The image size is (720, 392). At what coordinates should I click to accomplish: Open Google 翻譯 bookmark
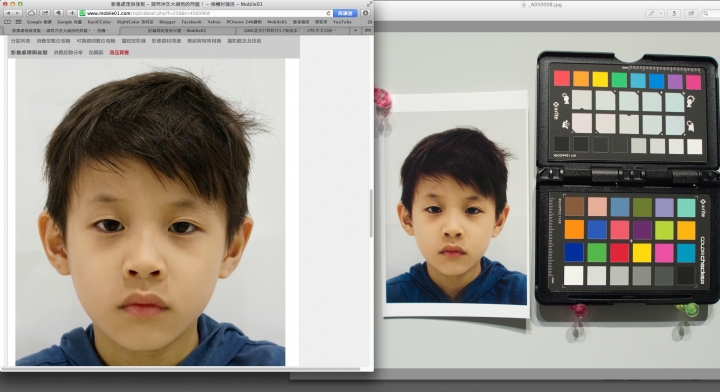coord(39,22)
